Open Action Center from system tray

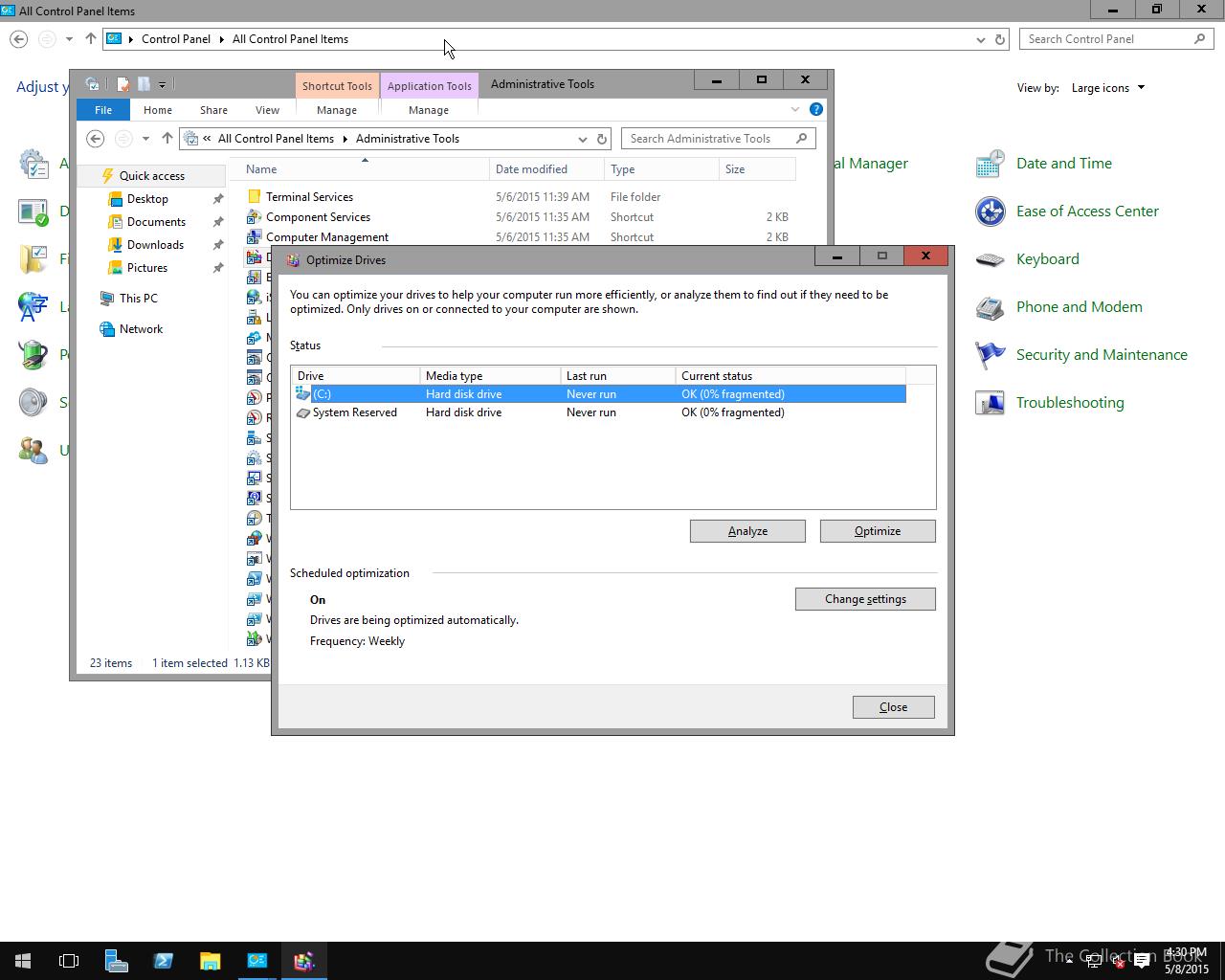(x=1142, y=962)
